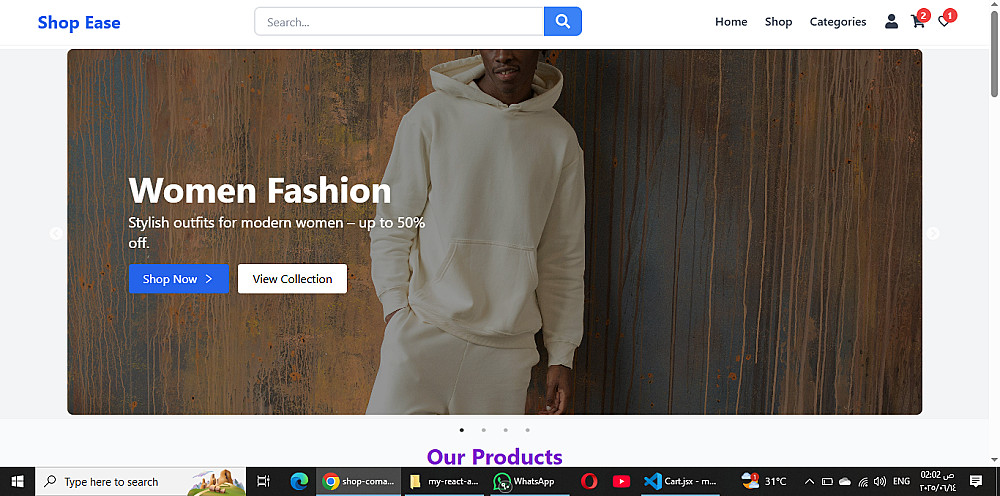The image size is (1000, 496).
Task: Select the first carousel indicator dot
Action: pyautogui.click(x=461, y=430)
